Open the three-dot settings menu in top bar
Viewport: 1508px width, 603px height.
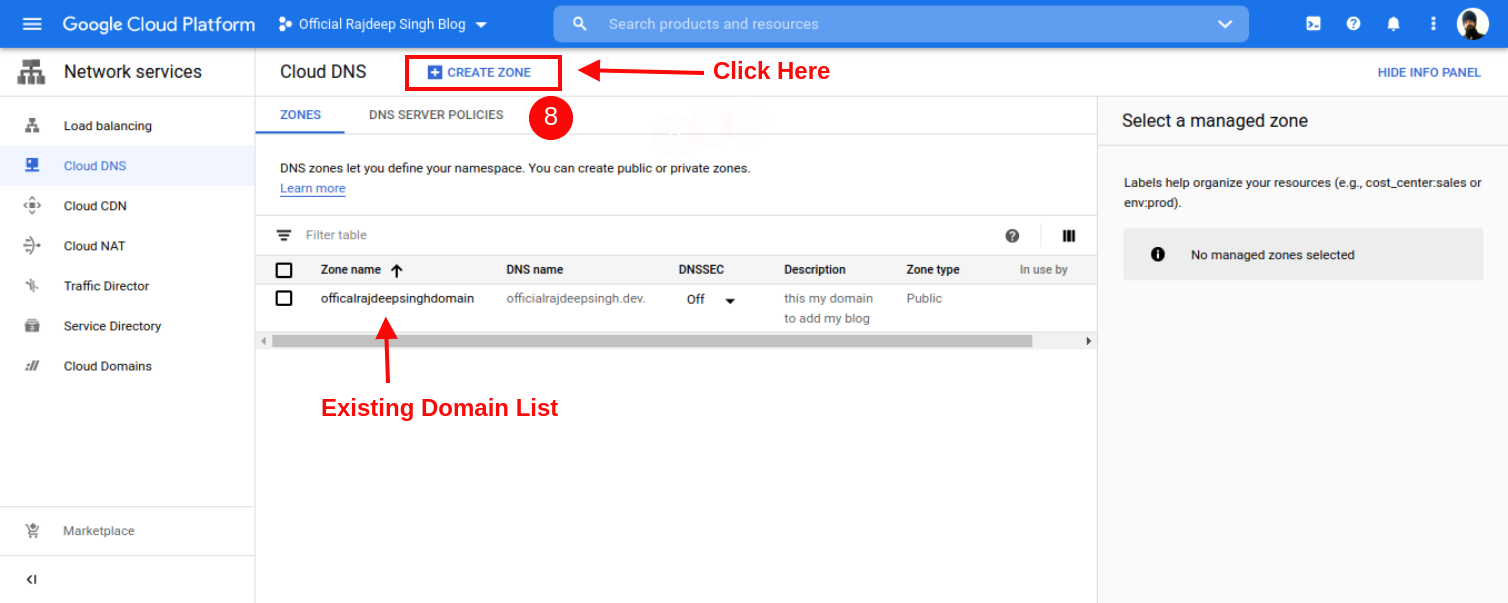click(x=1433, y=24)
